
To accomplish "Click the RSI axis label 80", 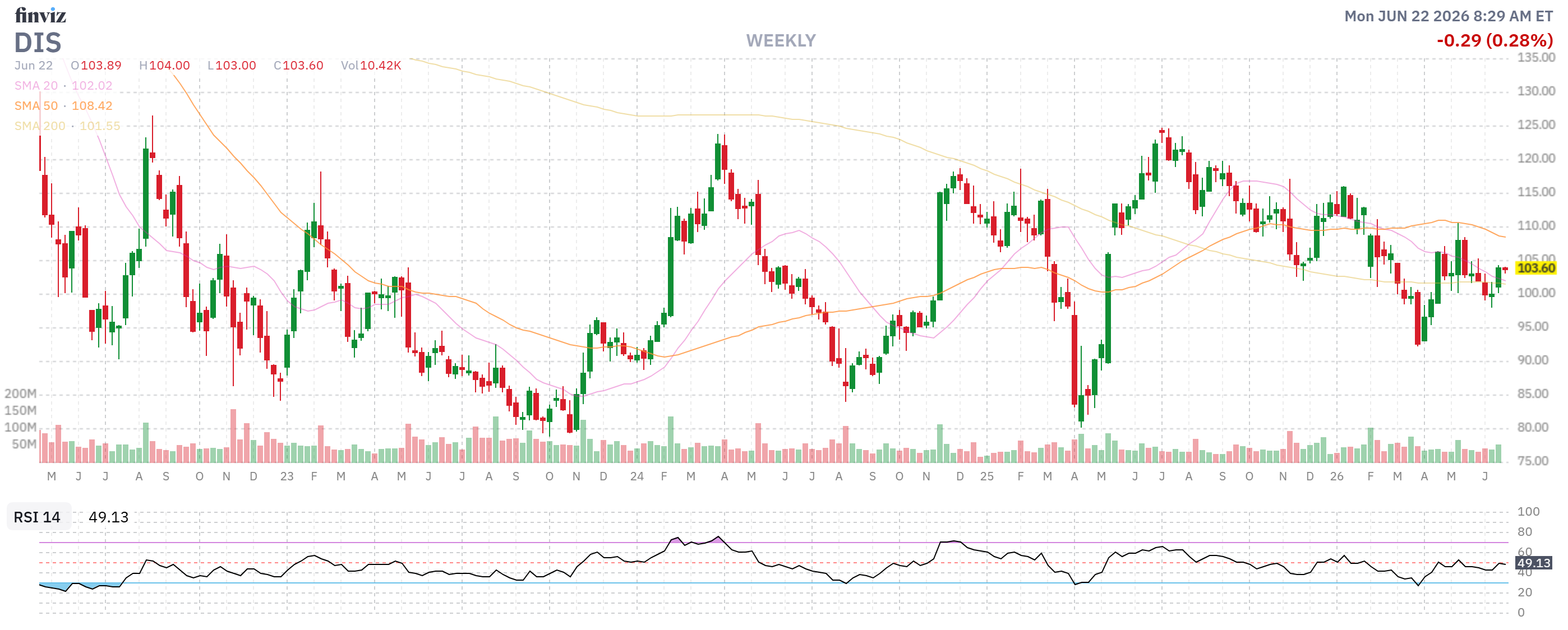I will coord(1525,532).
